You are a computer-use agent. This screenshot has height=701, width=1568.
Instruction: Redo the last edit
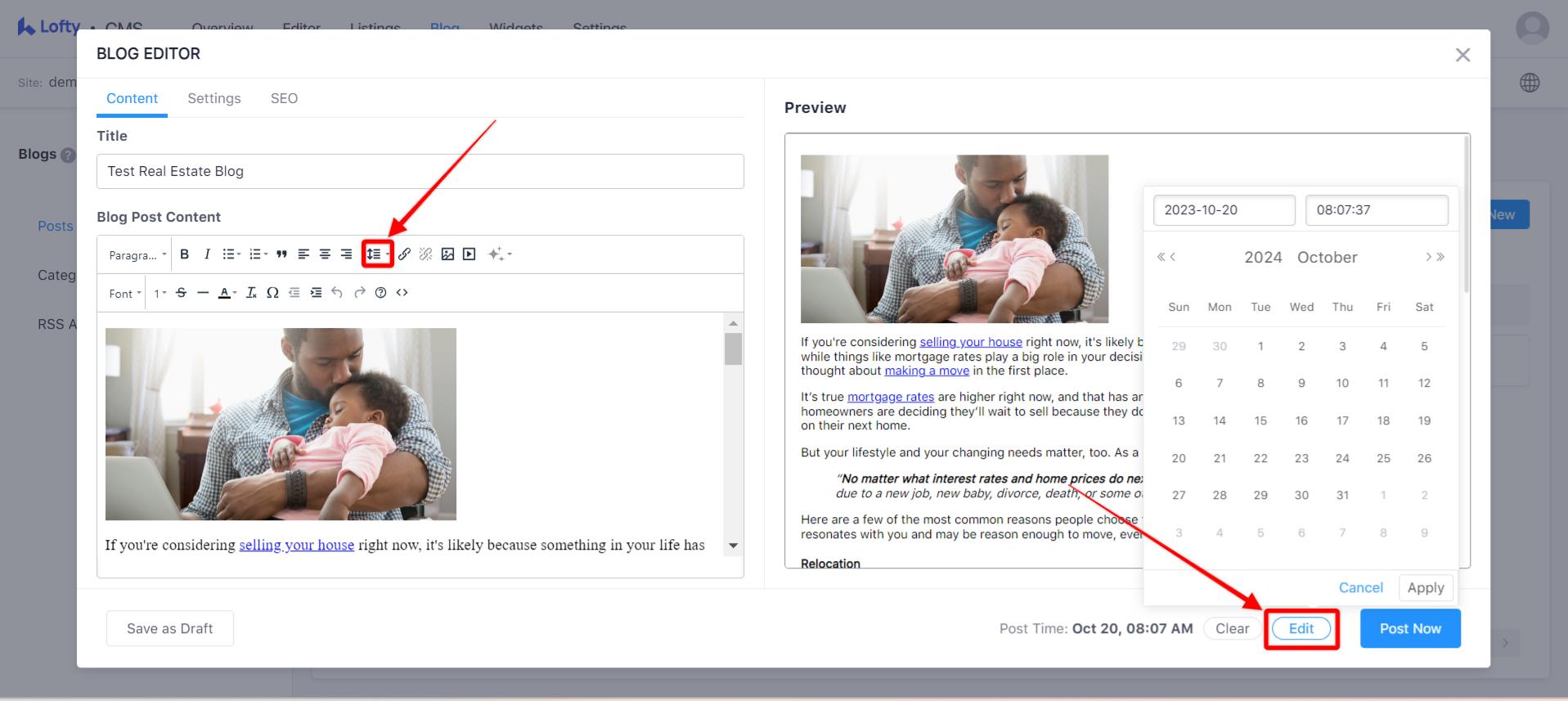coord(359,293)
